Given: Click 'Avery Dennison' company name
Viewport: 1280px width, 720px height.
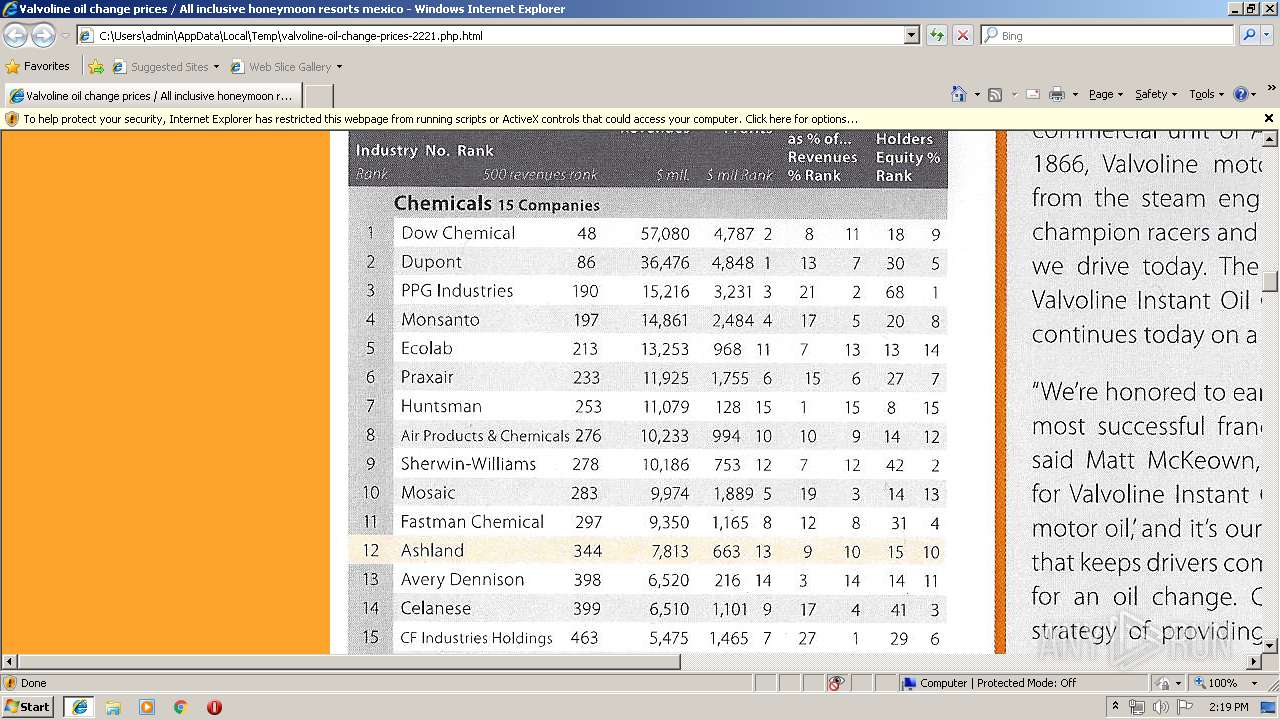Looking at the screenshot, I should (462, 580).
